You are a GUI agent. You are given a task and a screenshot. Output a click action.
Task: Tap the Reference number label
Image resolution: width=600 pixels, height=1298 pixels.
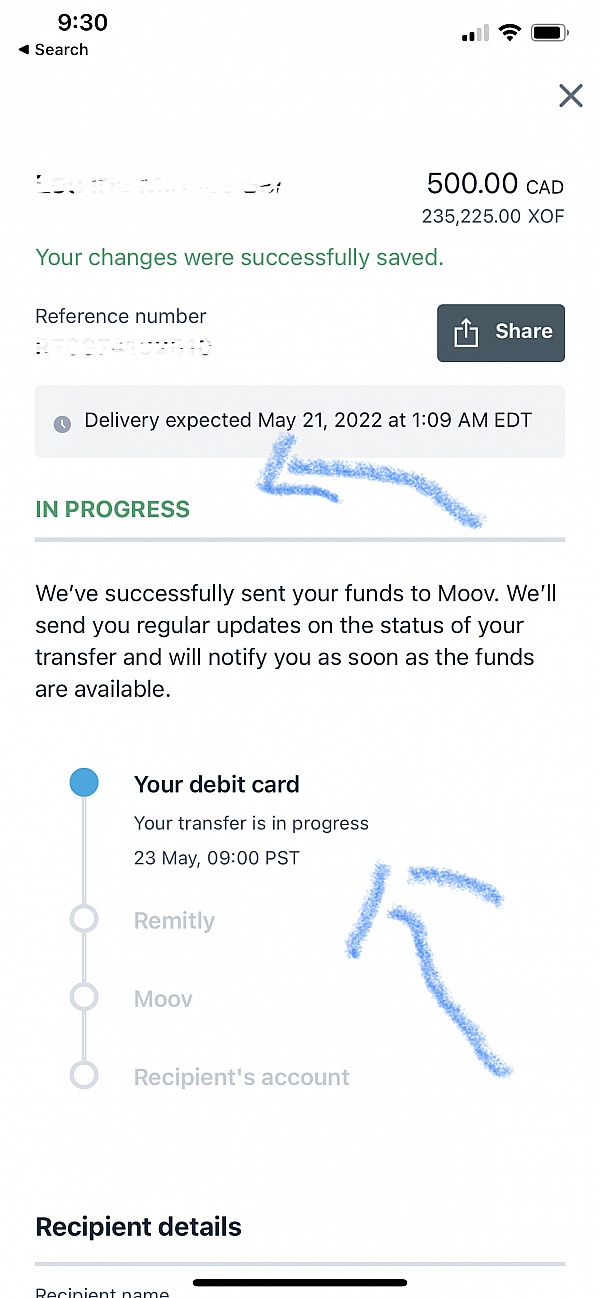tap(120, 316)
